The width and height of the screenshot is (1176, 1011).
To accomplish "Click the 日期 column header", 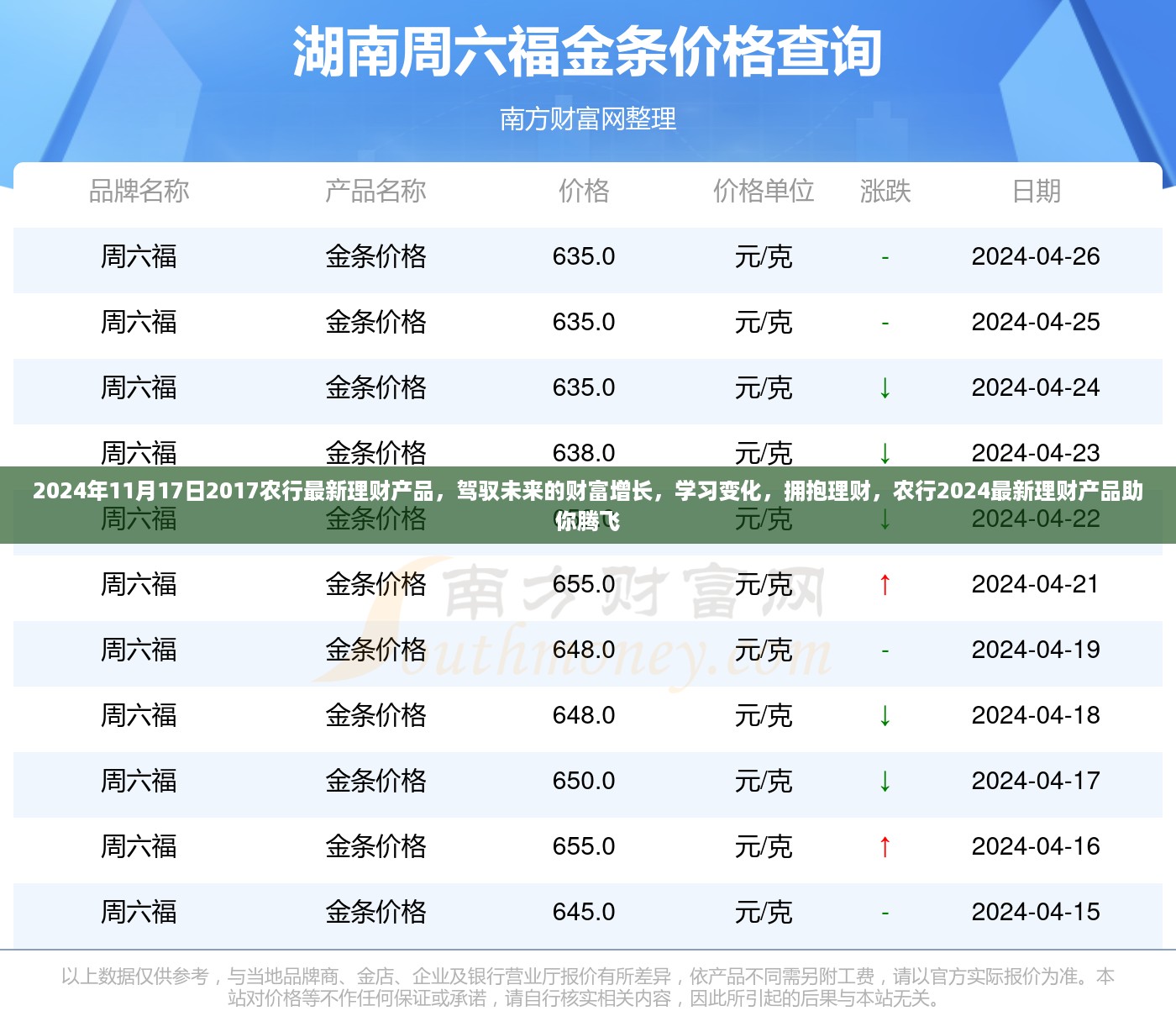I will coord(1036,191).
